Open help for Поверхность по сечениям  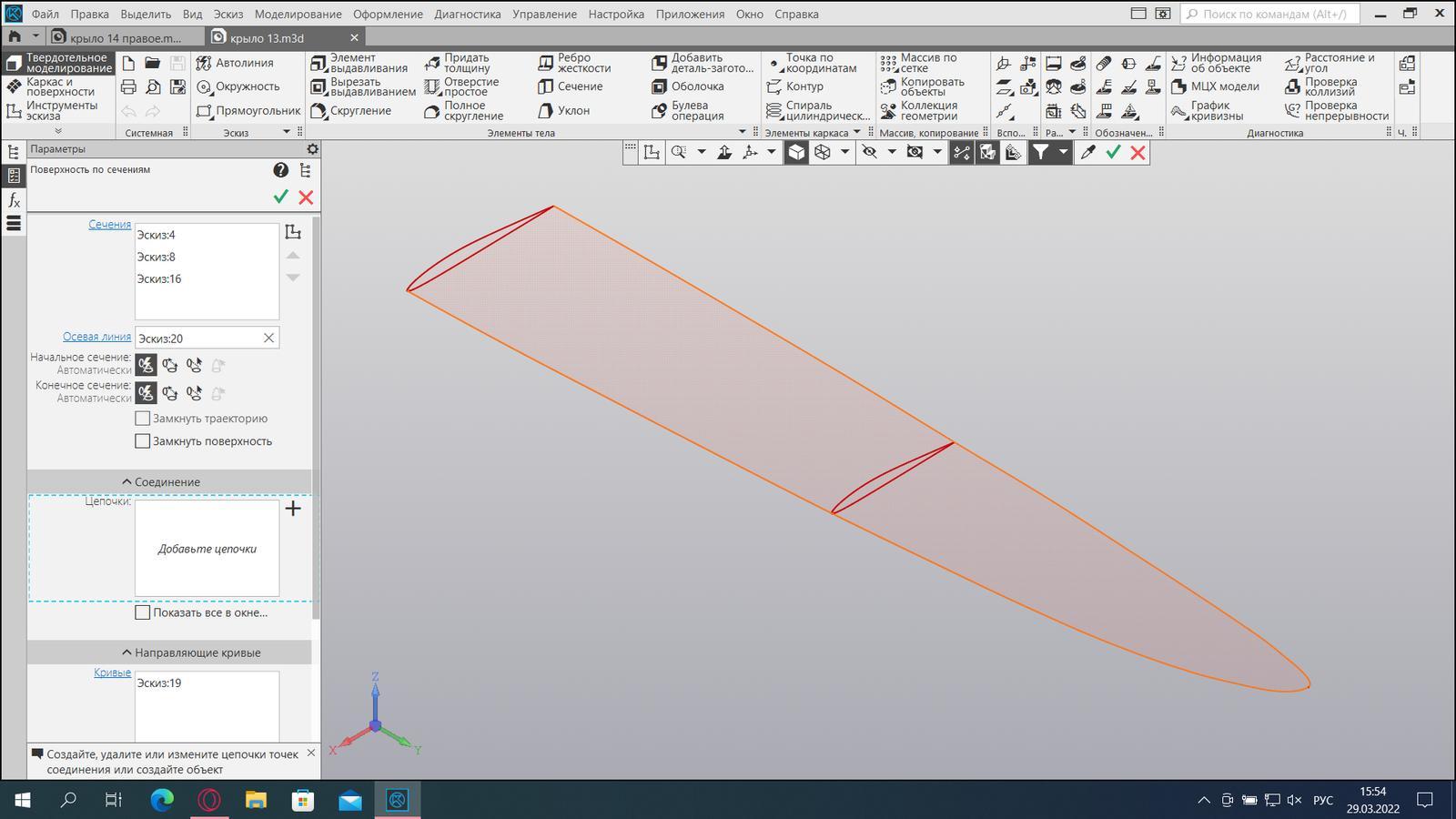280,170
